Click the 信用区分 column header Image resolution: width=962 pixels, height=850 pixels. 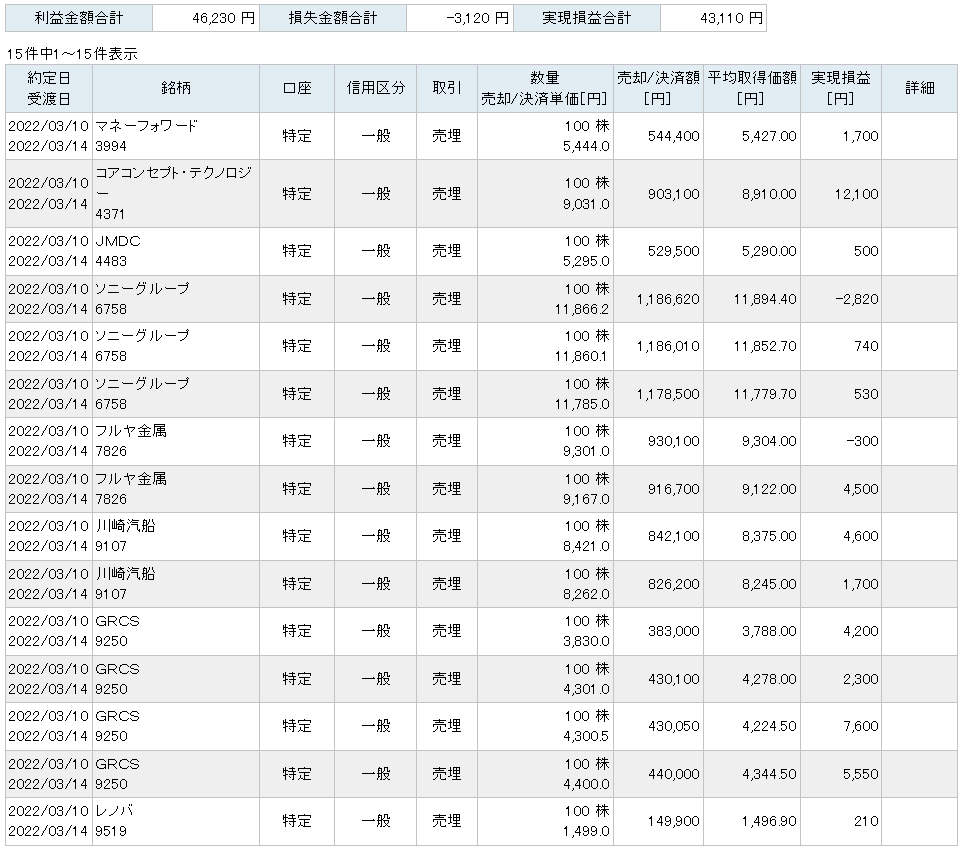[x=375, y=88]
